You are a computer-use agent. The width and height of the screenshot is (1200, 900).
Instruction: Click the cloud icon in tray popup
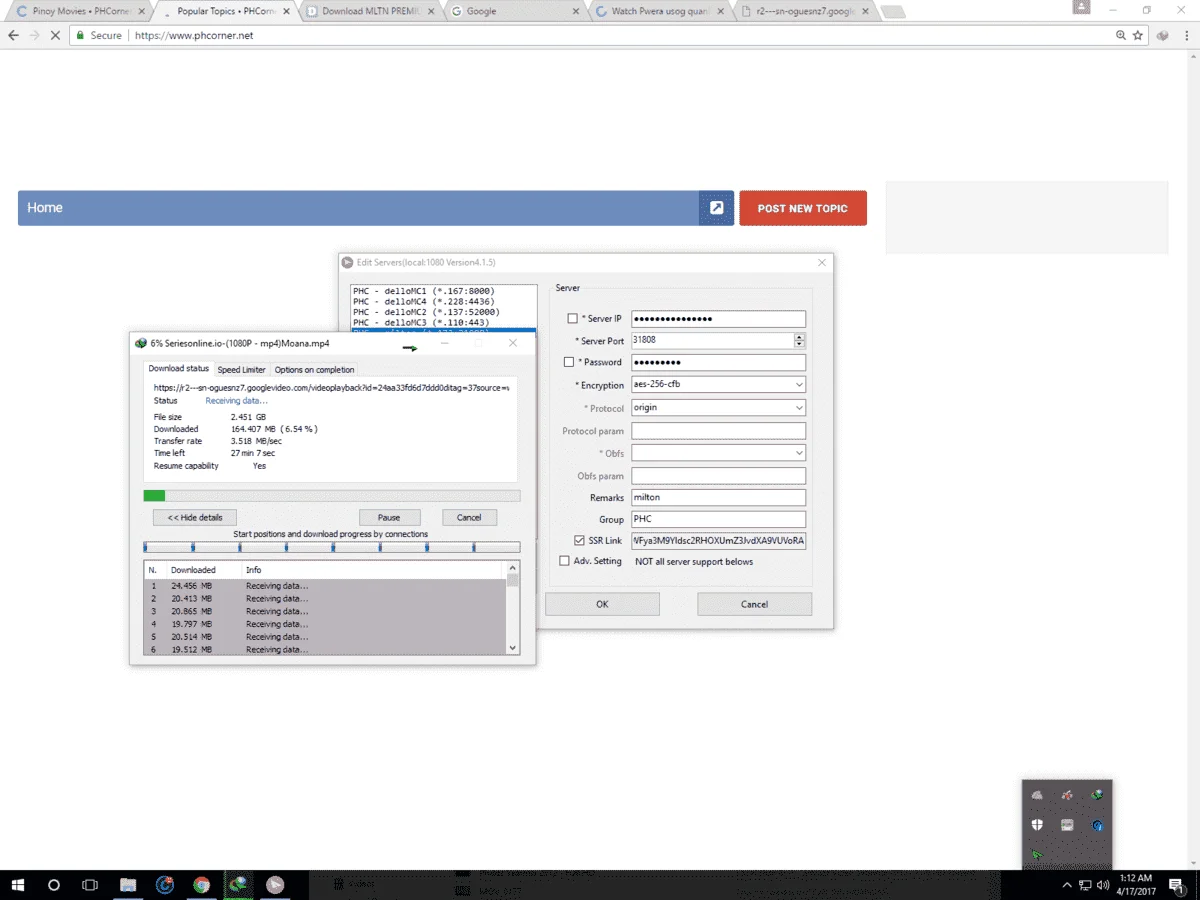coord(1037,795)
